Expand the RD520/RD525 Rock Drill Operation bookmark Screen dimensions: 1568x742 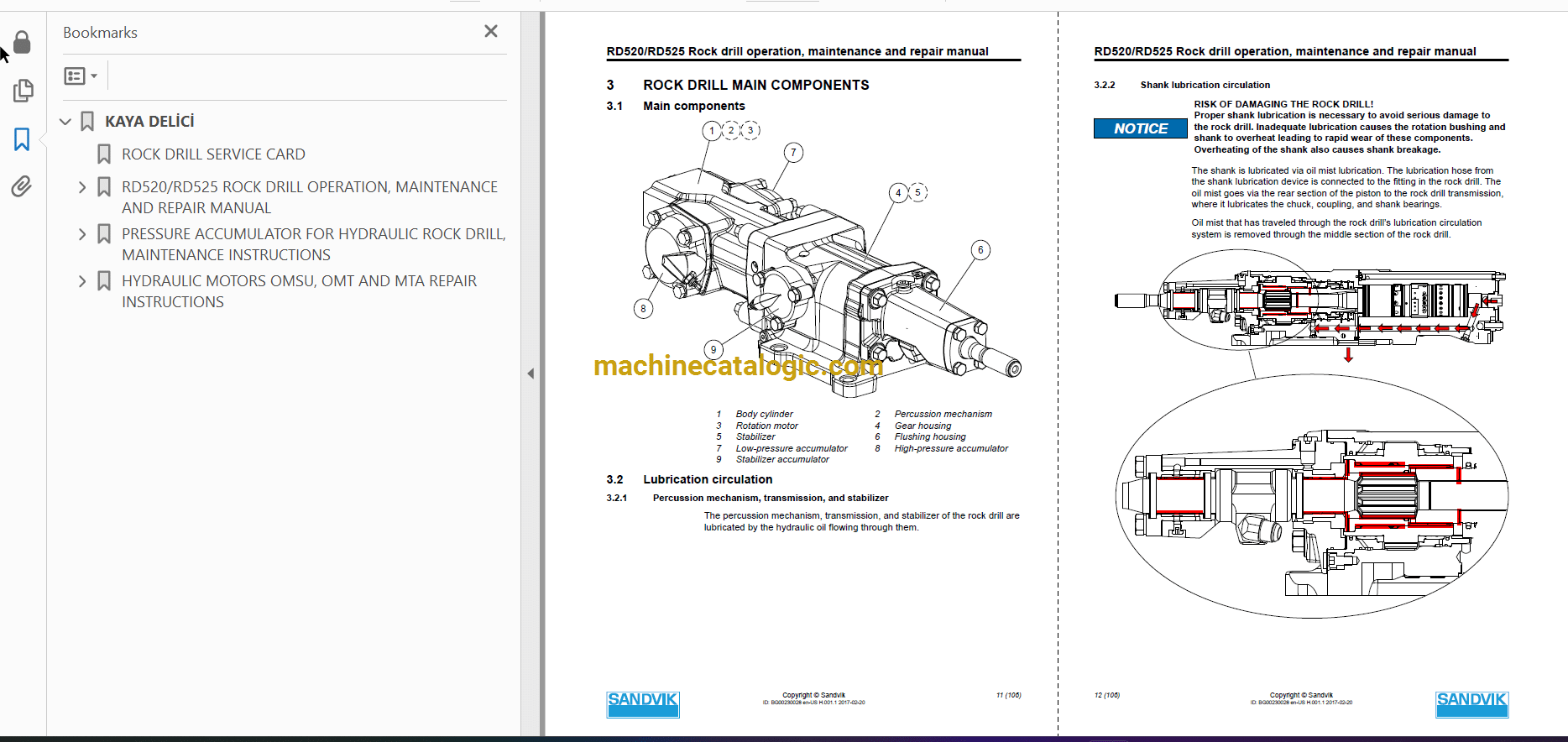(x=82, y=187)
